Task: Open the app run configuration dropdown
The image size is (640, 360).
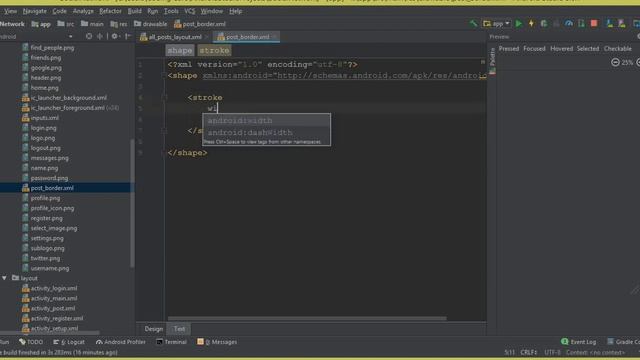Action: coord(497,24)
